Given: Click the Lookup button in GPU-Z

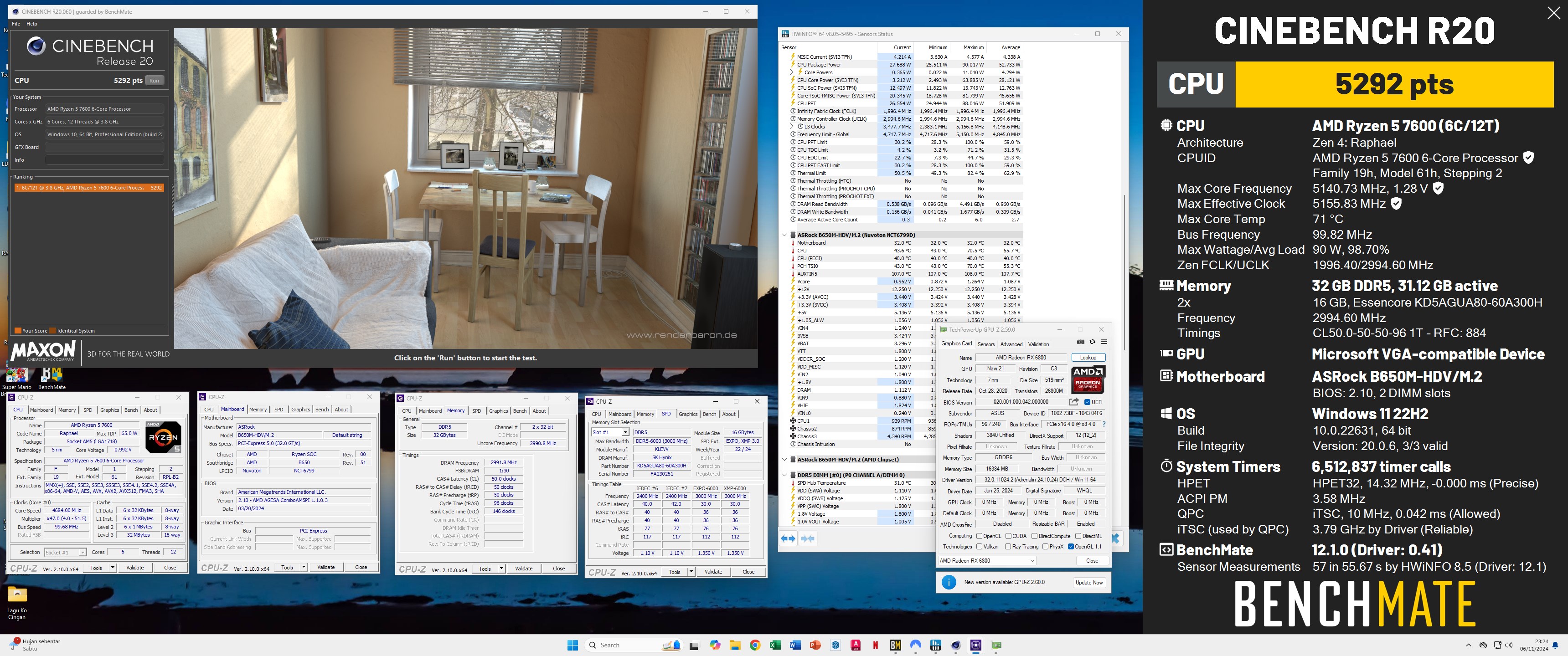Looking at the screenshot, I should tap(1088, 358).
